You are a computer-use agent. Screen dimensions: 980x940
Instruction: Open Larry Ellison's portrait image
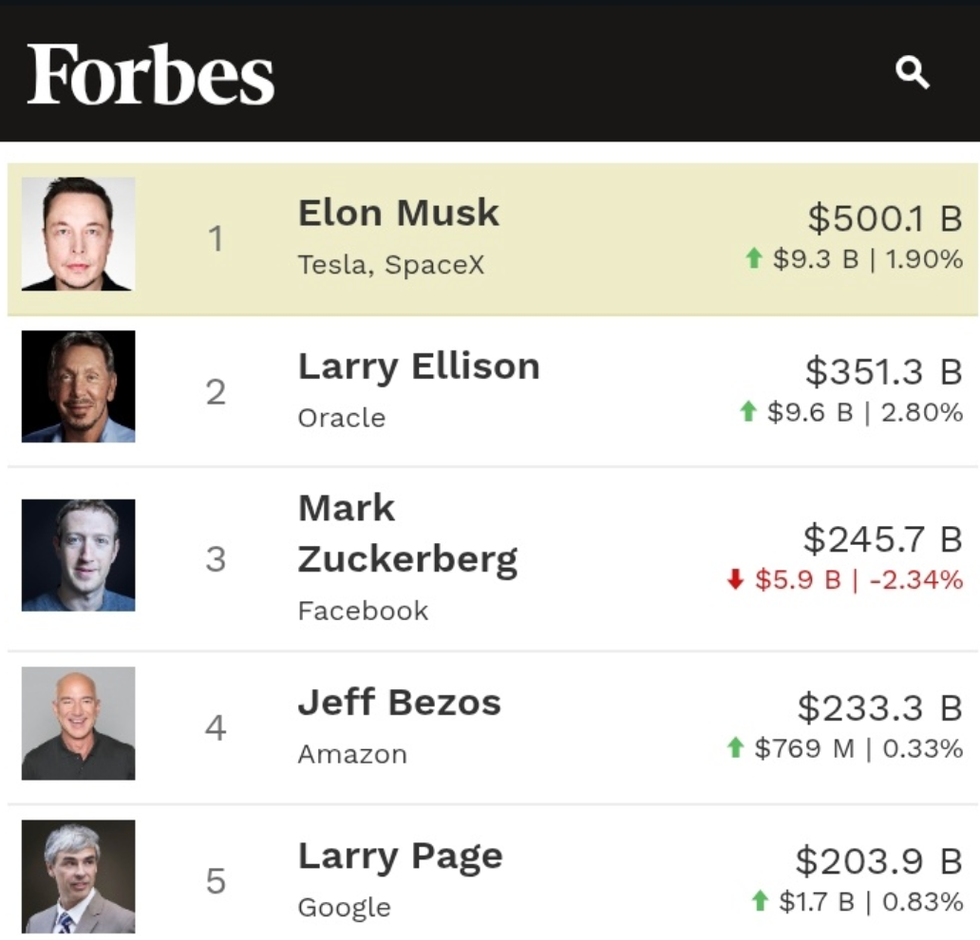point(79,387)
